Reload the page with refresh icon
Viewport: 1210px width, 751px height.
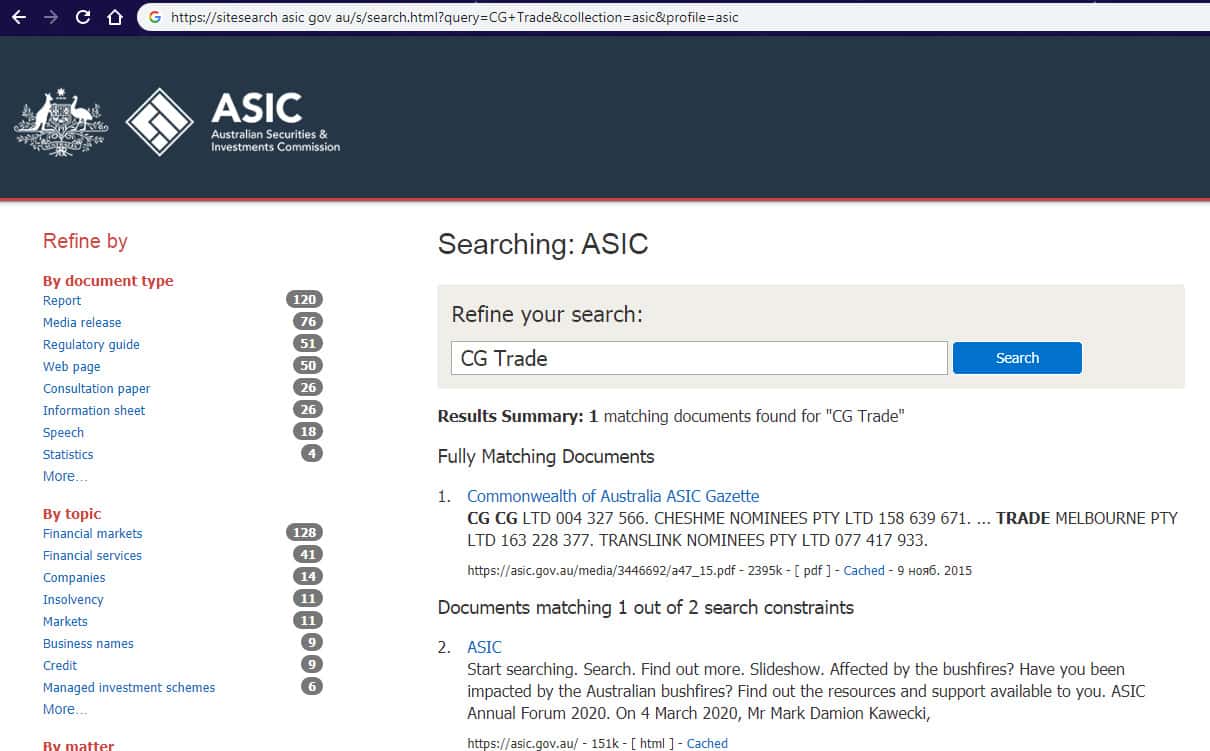(83, 17)
